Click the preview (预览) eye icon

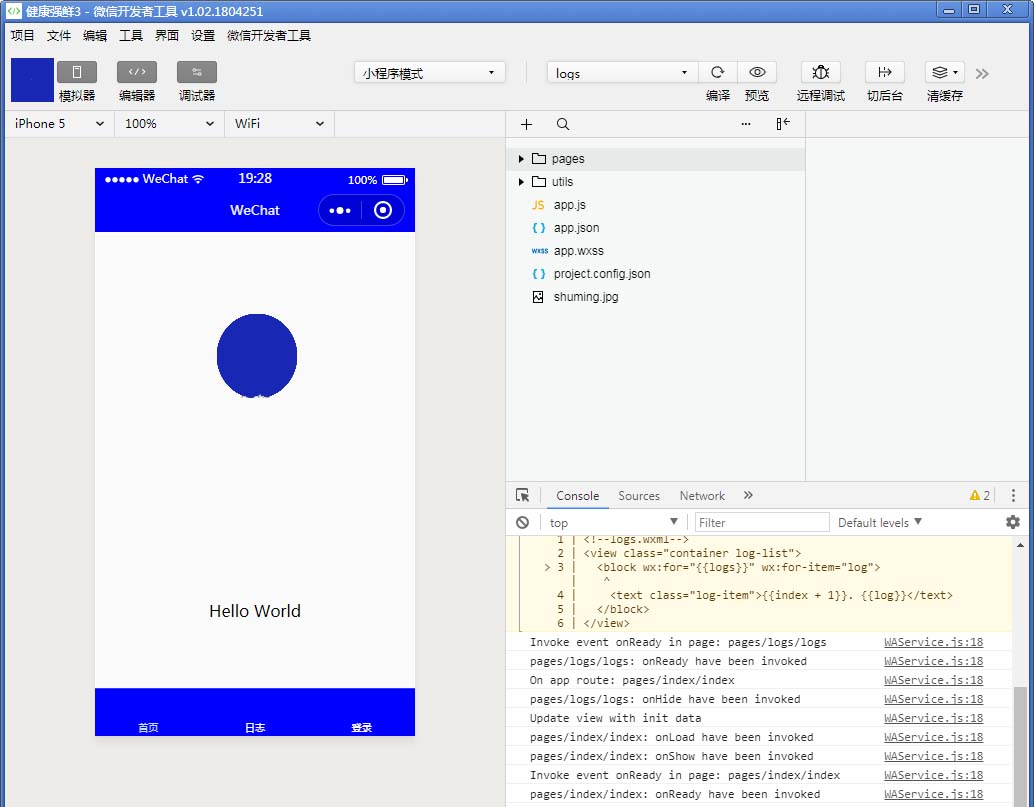pos(757,72)
